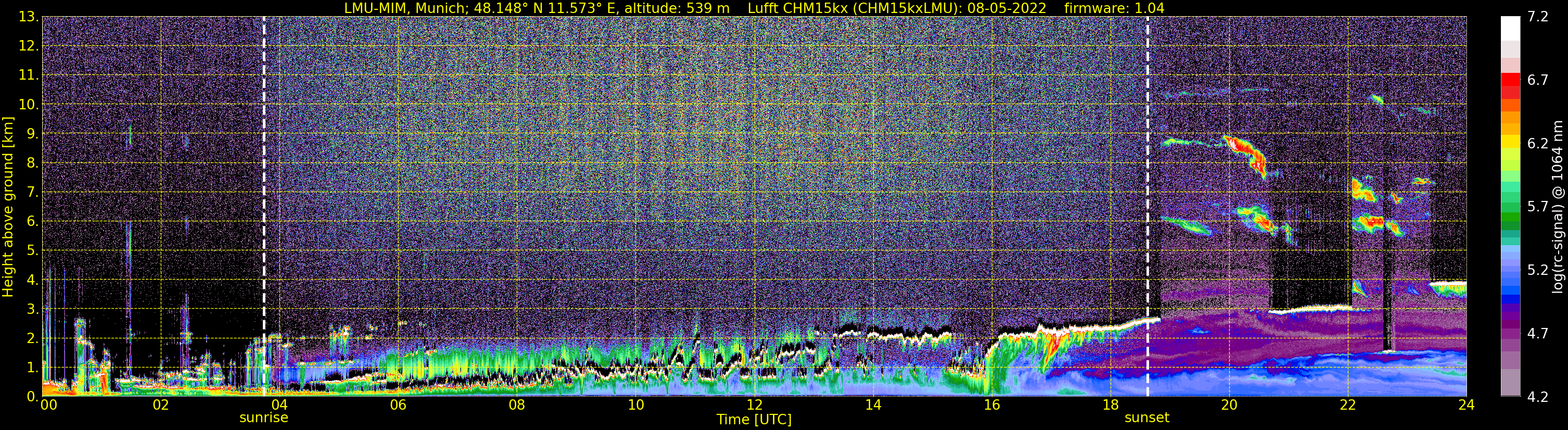Click the height axis tick '1.'

pos(33,368)
